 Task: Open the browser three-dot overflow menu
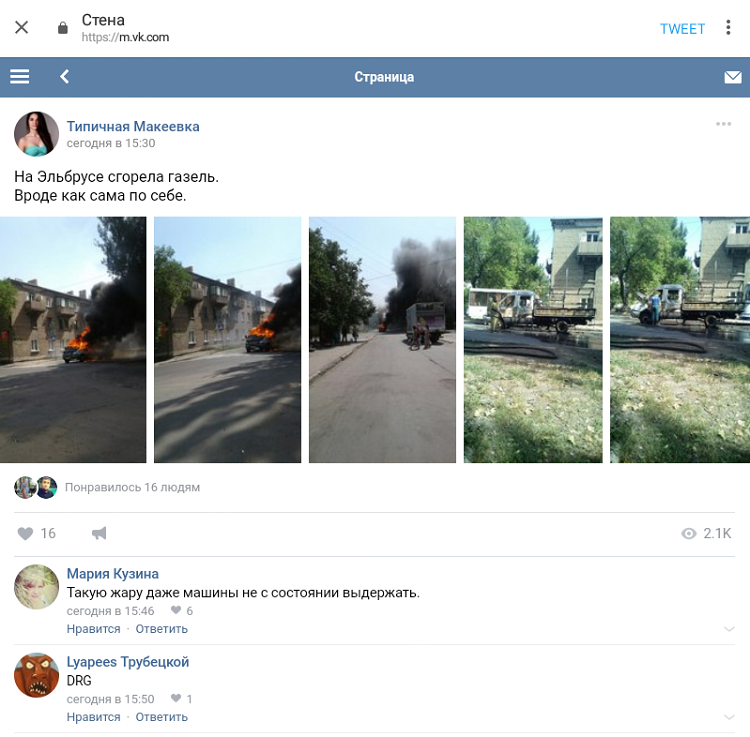coord(728,28)
